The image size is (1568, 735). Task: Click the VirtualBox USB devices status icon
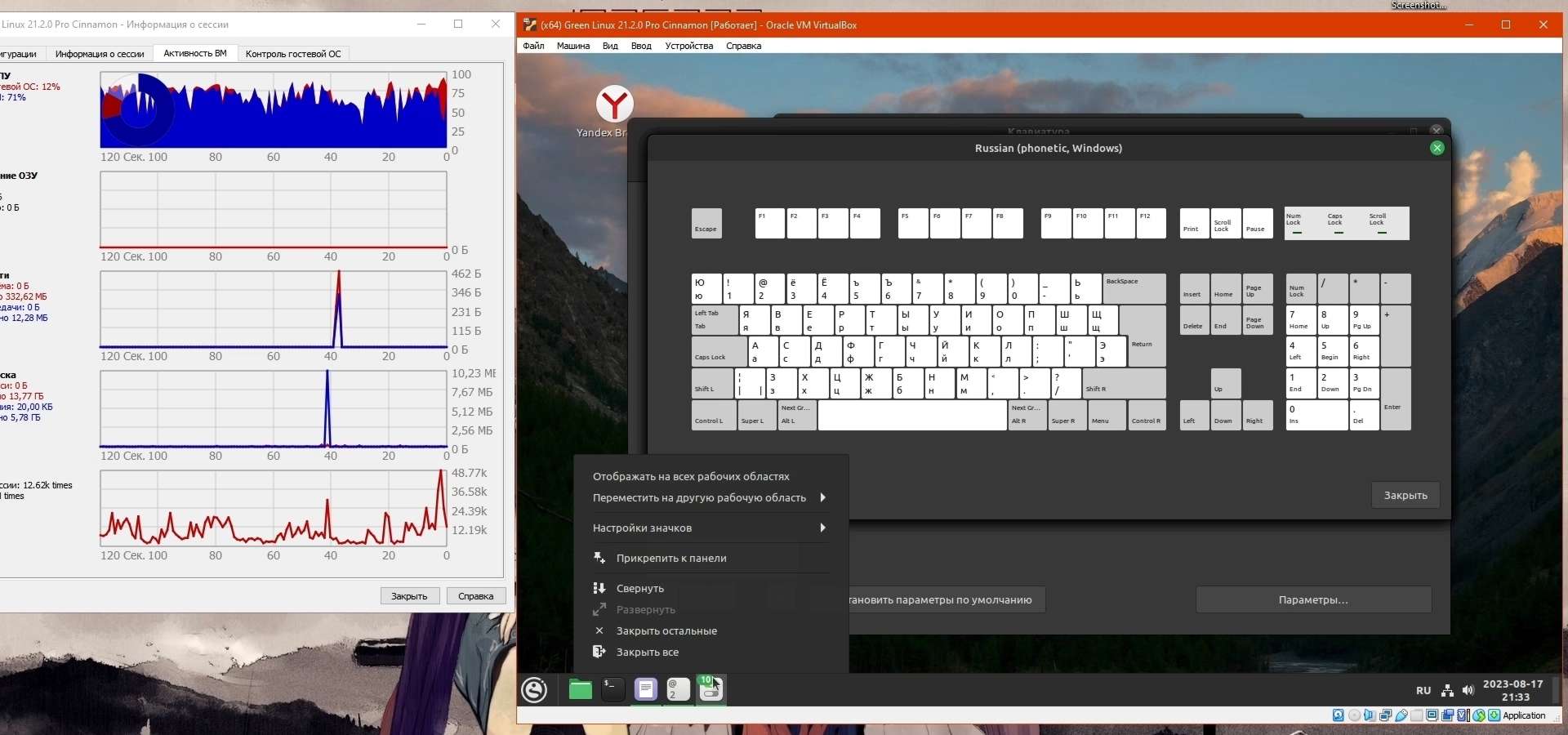(1401, 715)
